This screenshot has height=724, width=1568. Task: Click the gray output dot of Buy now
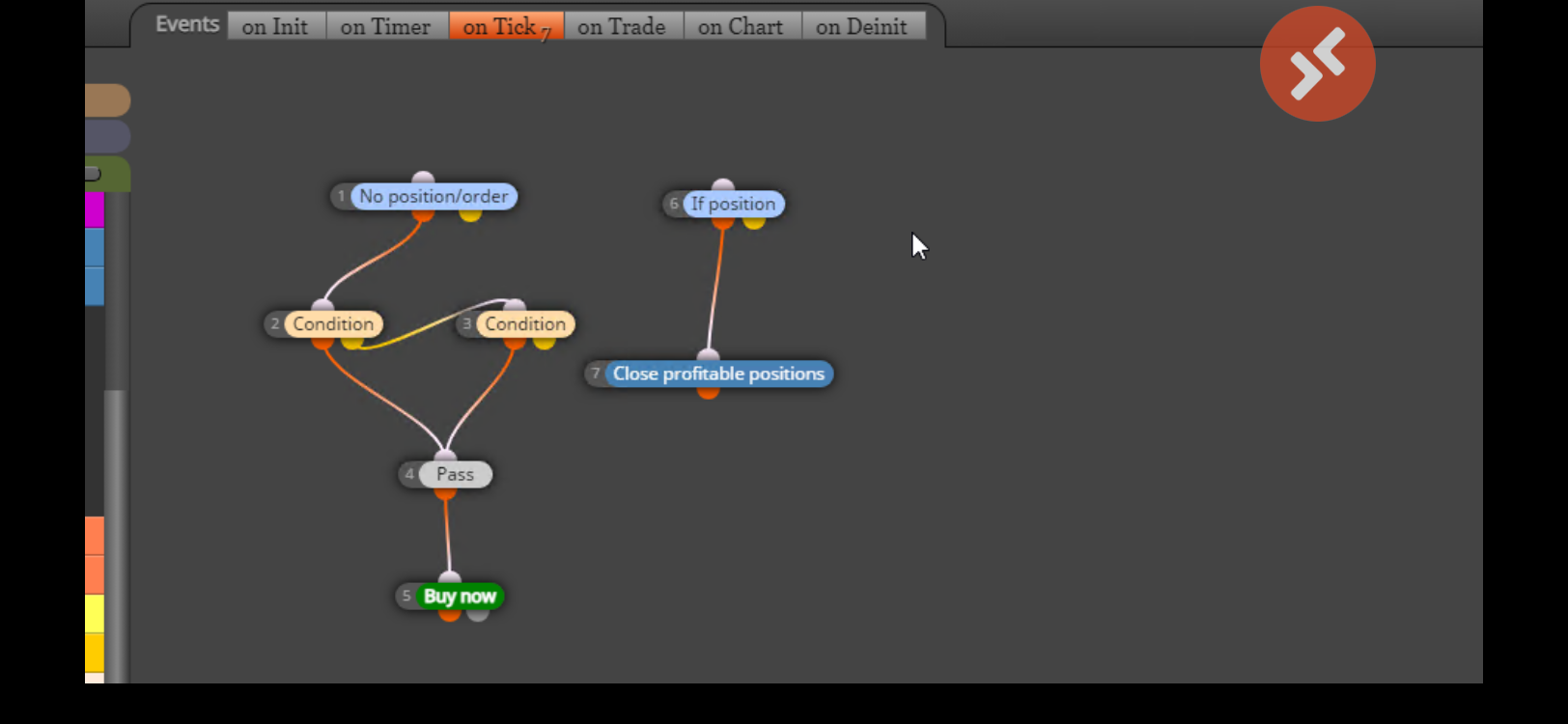[x=478, y=614]
